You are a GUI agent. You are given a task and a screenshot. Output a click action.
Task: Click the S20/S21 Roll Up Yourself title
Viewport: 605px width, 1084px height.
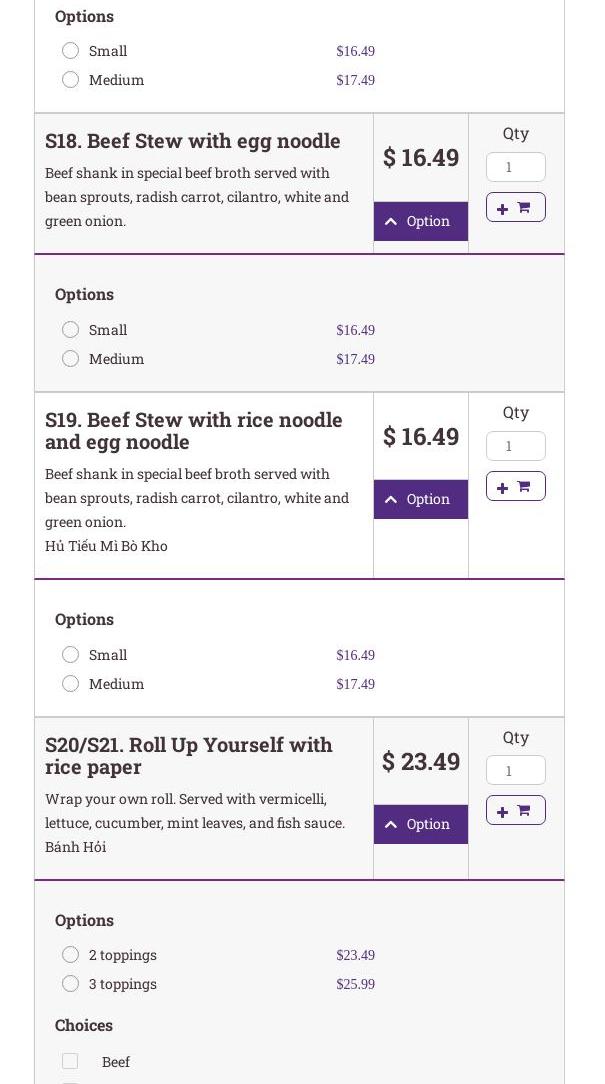point(189,756)
